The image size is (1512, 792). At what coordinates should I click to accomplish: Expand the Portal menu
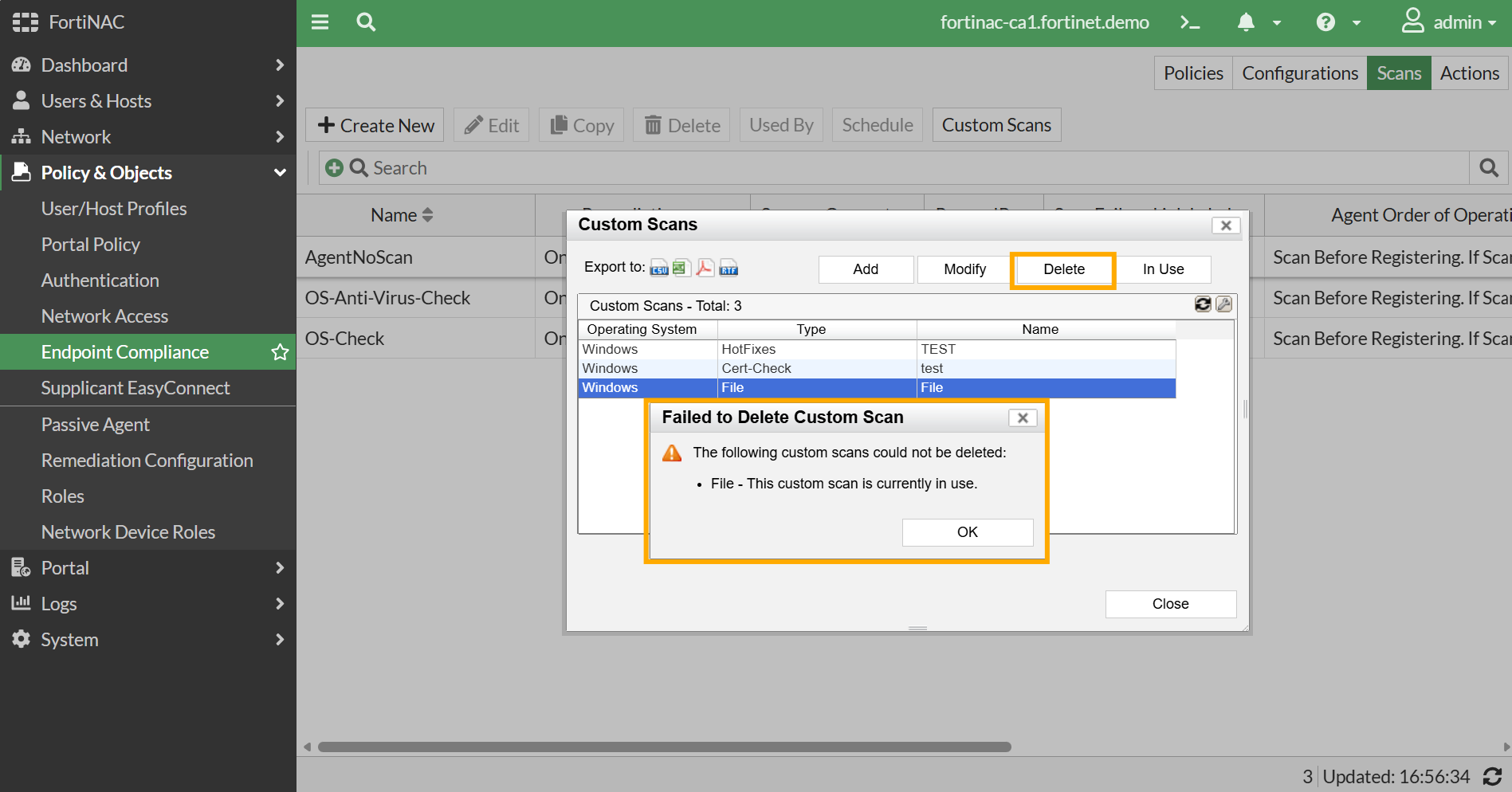pos(148,568)
